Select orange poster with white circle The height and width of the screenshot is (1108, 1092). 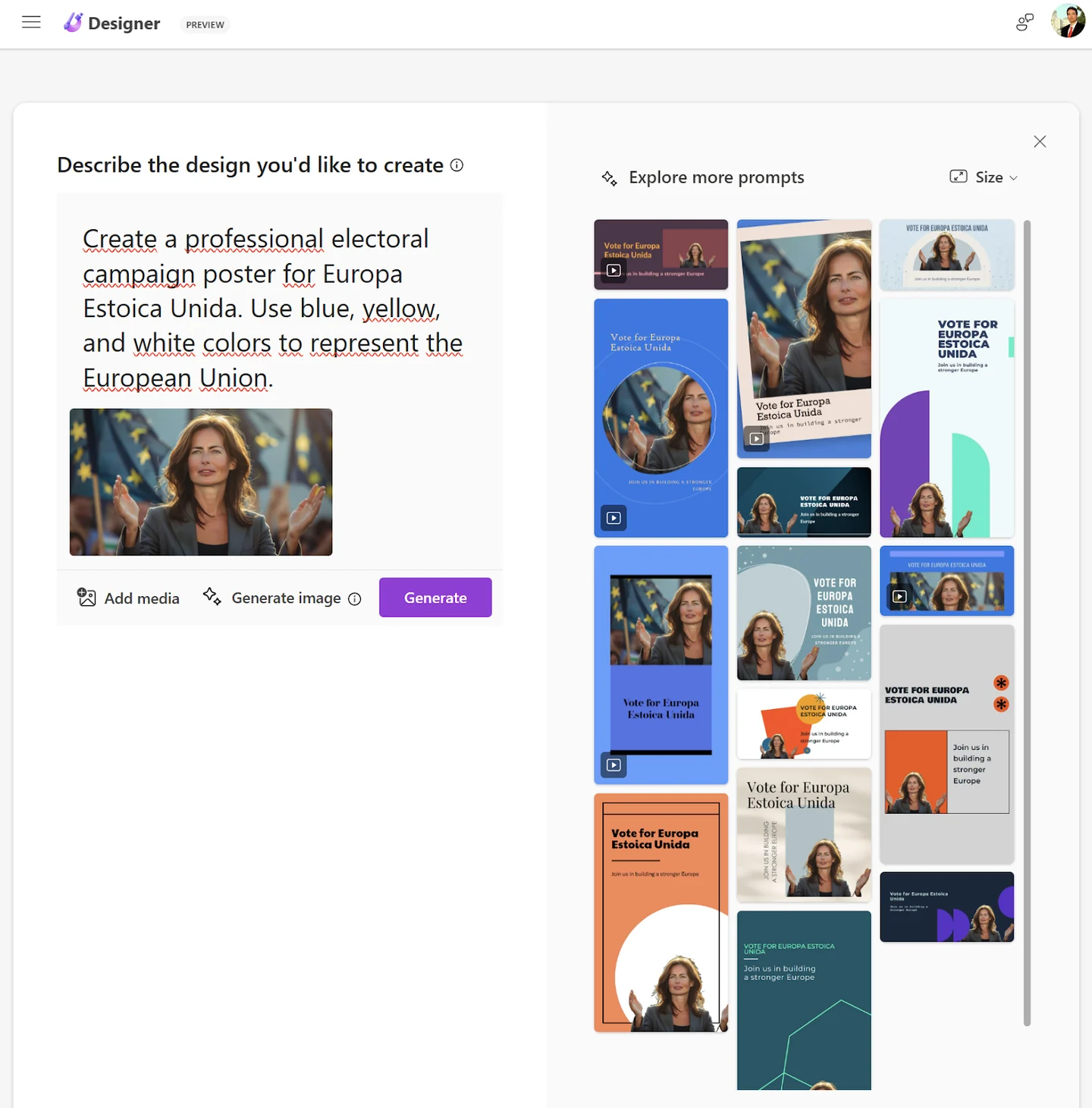click(661, 913)
